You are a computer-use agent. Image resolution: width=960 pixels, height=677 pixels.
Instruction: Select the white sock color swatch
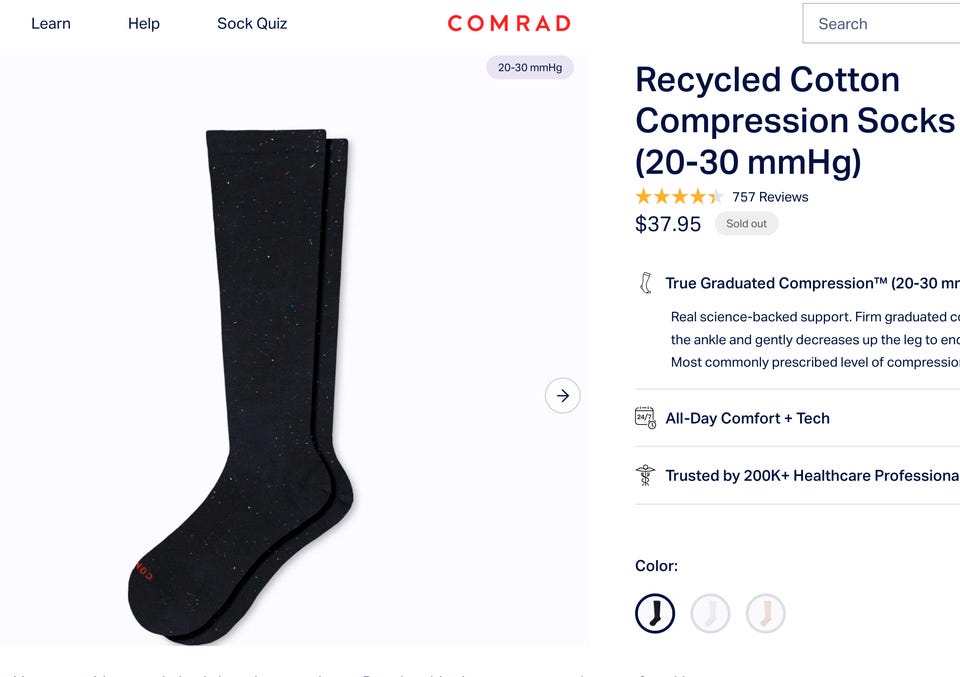pyautogui.click(x=710, y=613)
